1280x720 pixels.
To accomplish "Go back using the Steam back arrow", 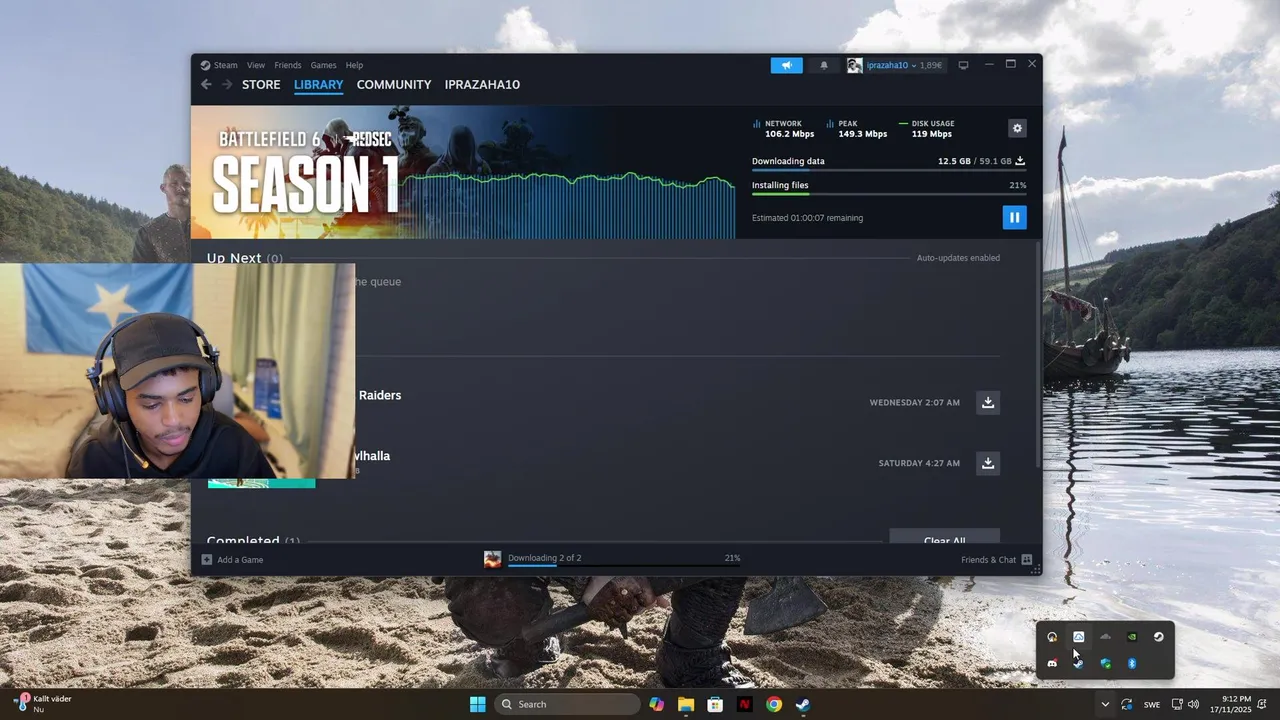I will [206, 85].
